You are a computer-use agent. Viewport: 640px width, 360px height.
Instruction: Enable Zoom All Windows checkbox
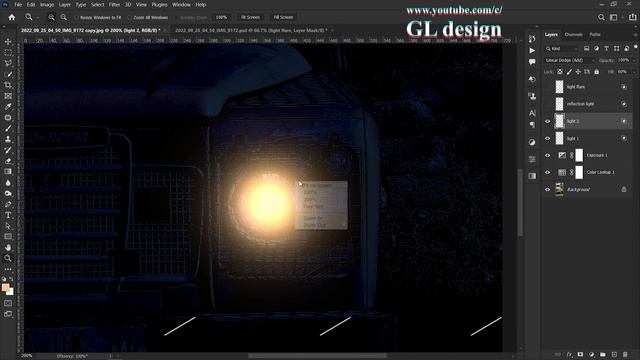click(x=129, y=18)
